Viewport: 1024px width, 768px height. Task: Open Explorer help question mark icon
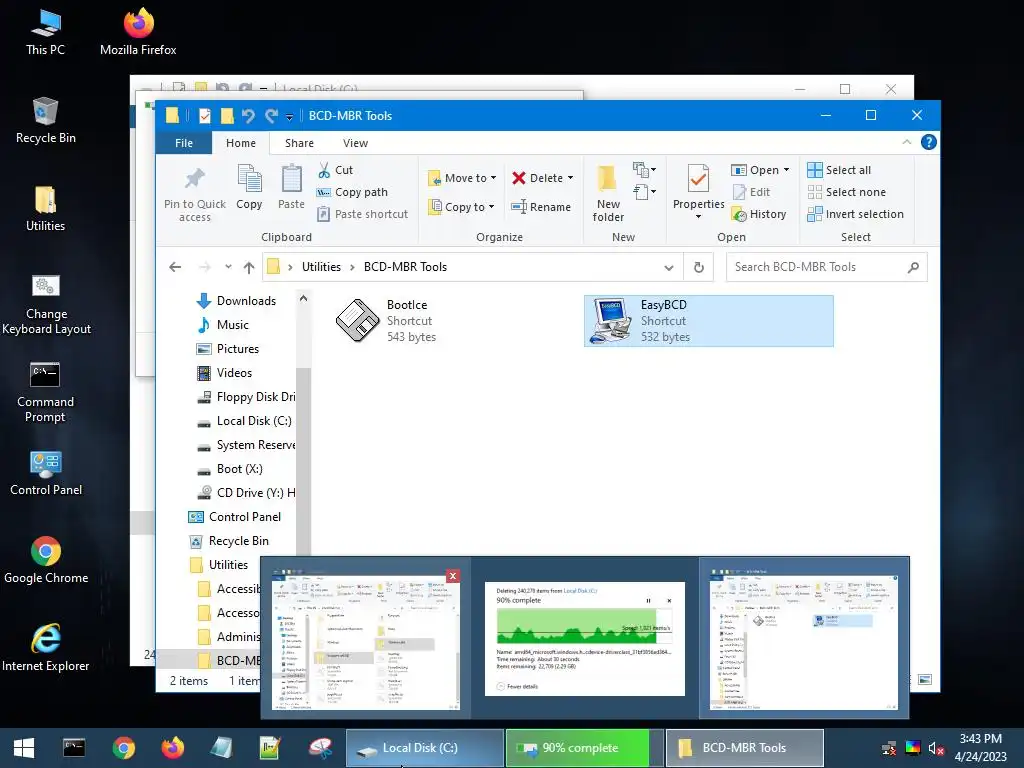928,142
